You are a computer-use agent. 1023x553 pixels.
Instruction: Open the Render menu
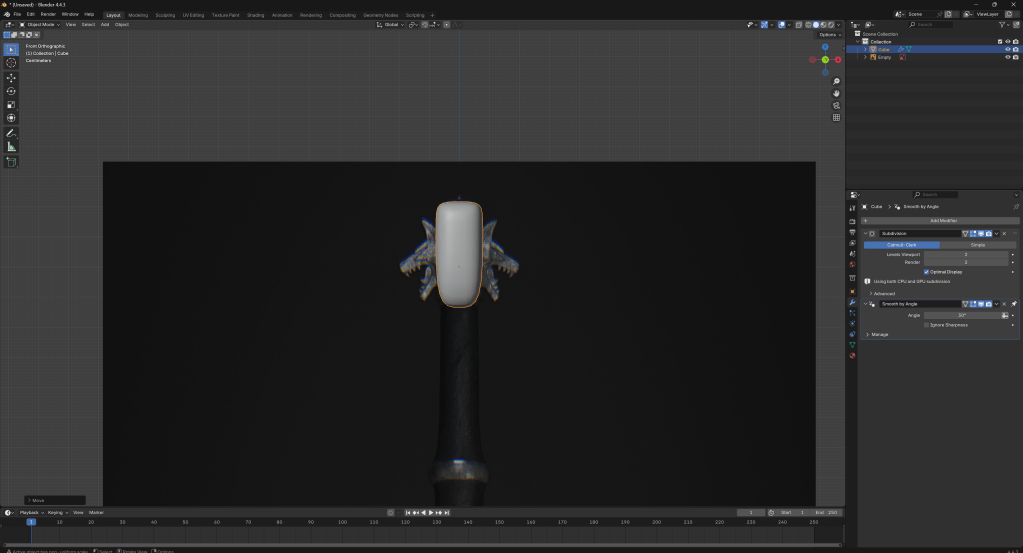48,15
